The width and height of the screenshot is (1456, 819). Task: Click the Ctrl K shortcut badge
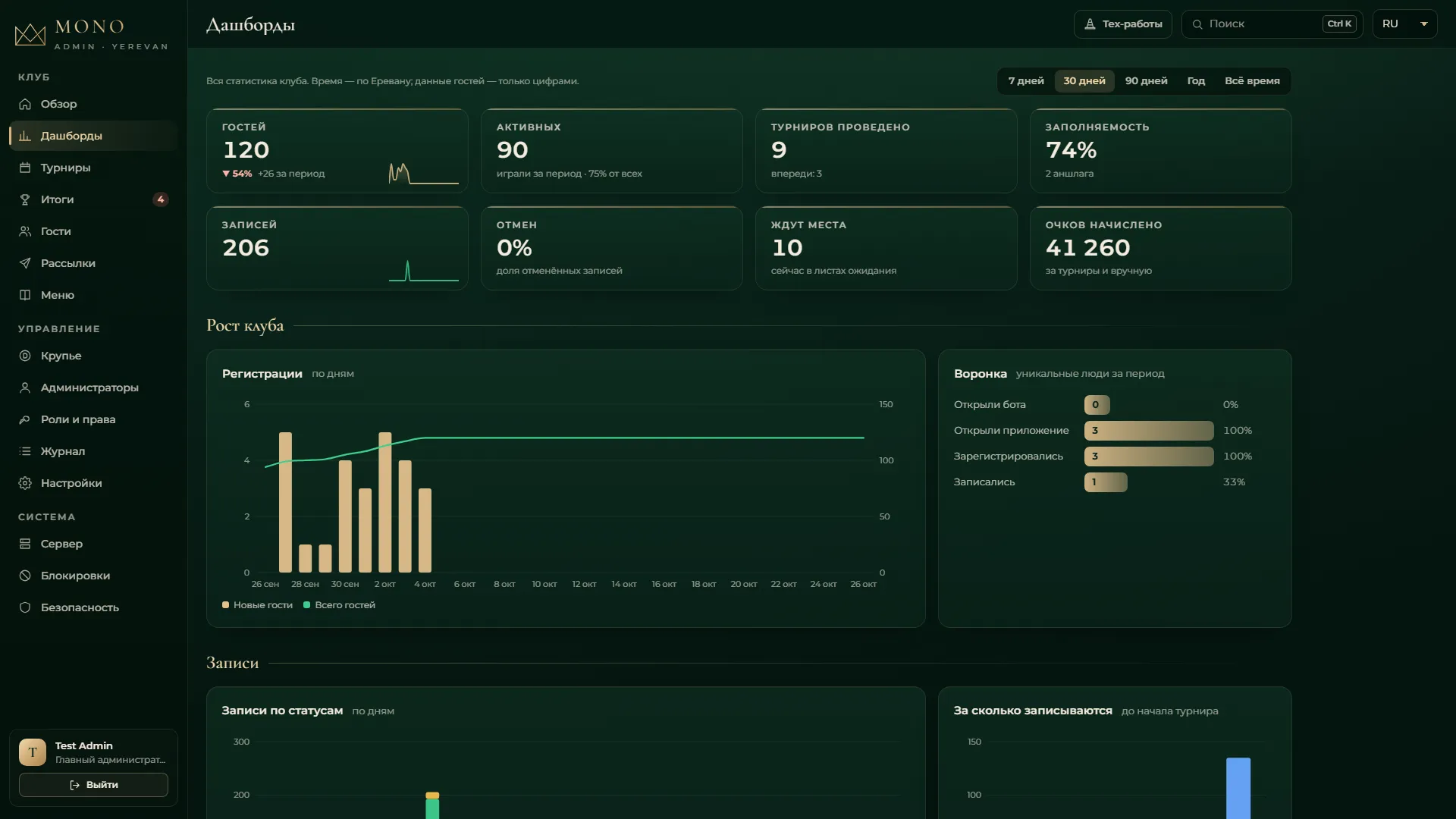pos(1339,24)
